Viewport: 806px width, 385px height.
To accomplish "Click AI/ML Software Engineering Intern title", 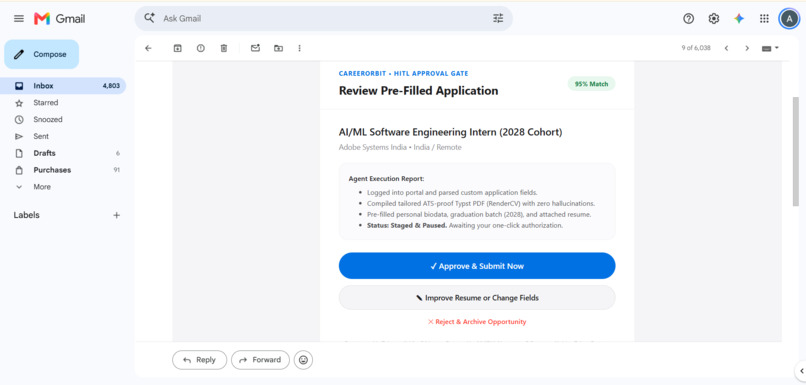I will (x=450, y=132).
